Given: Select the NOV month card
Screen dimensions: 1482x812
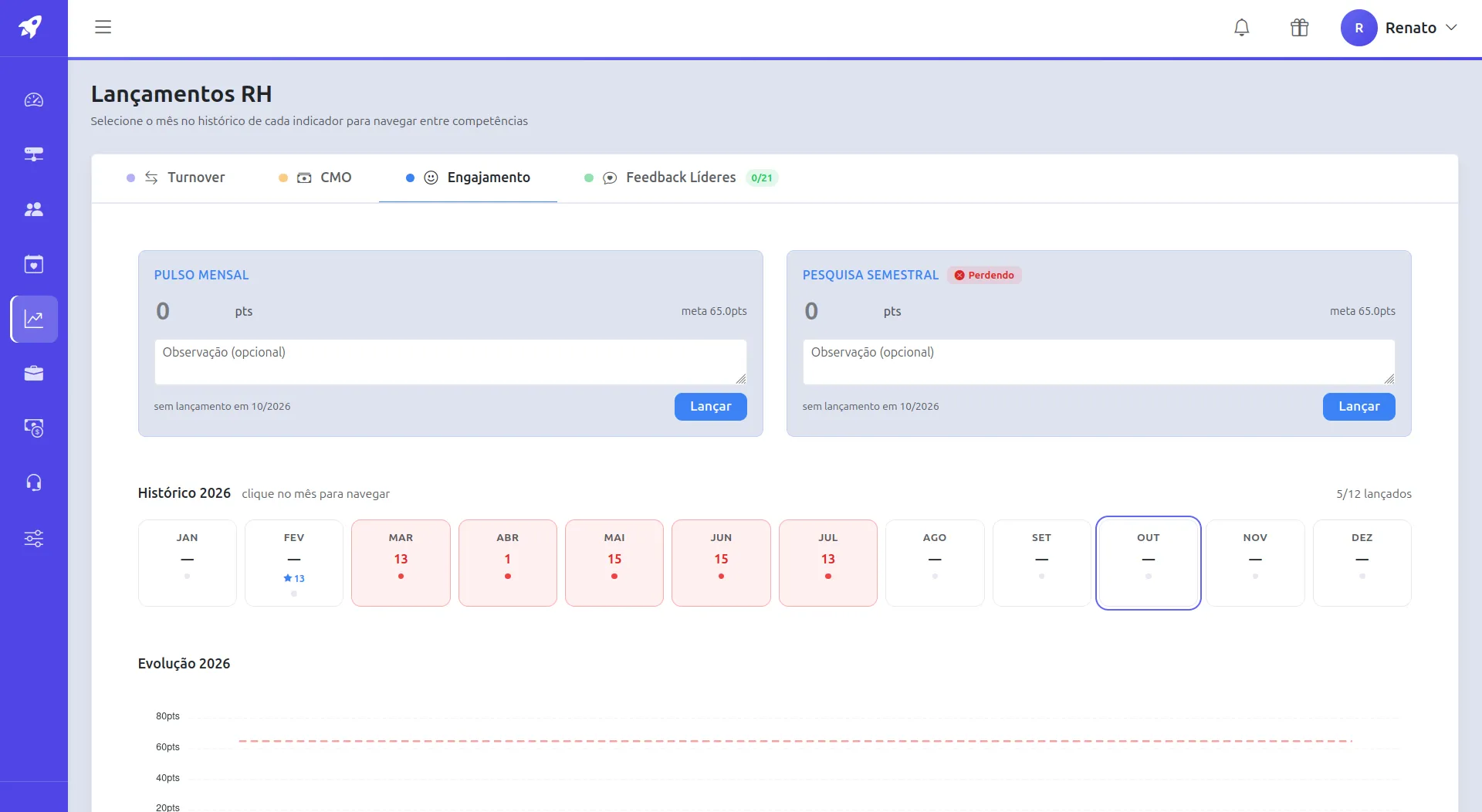Looking at the screenshot, I should 1255,563.
